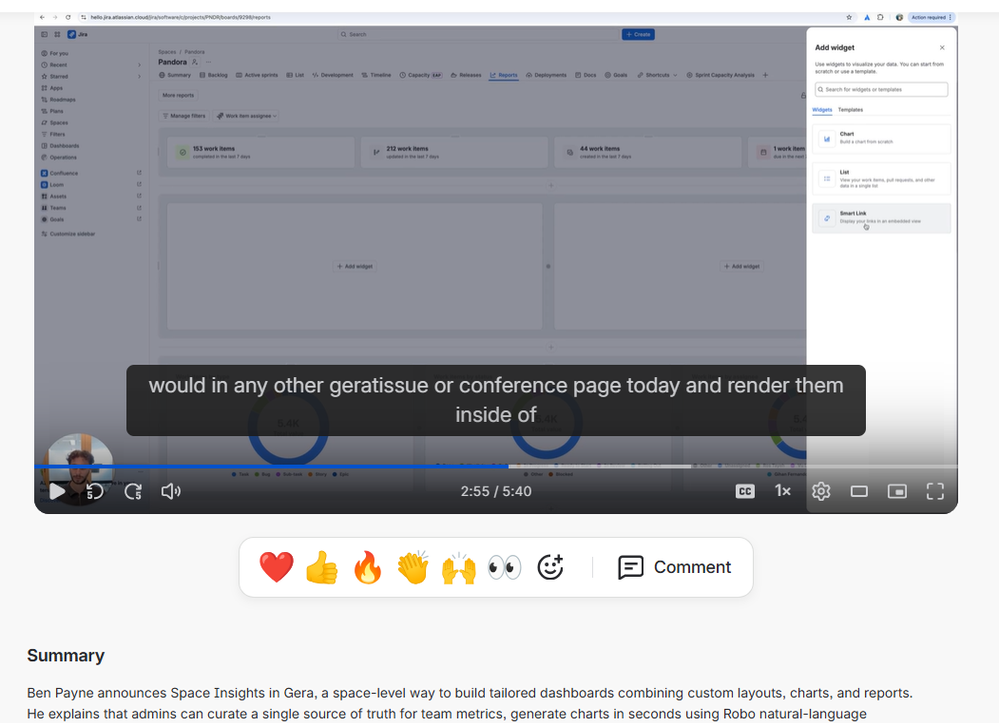Open the Releases tab
Viewport: 999px width, 723px height.
pyautogui.click(x=466, y=75)
